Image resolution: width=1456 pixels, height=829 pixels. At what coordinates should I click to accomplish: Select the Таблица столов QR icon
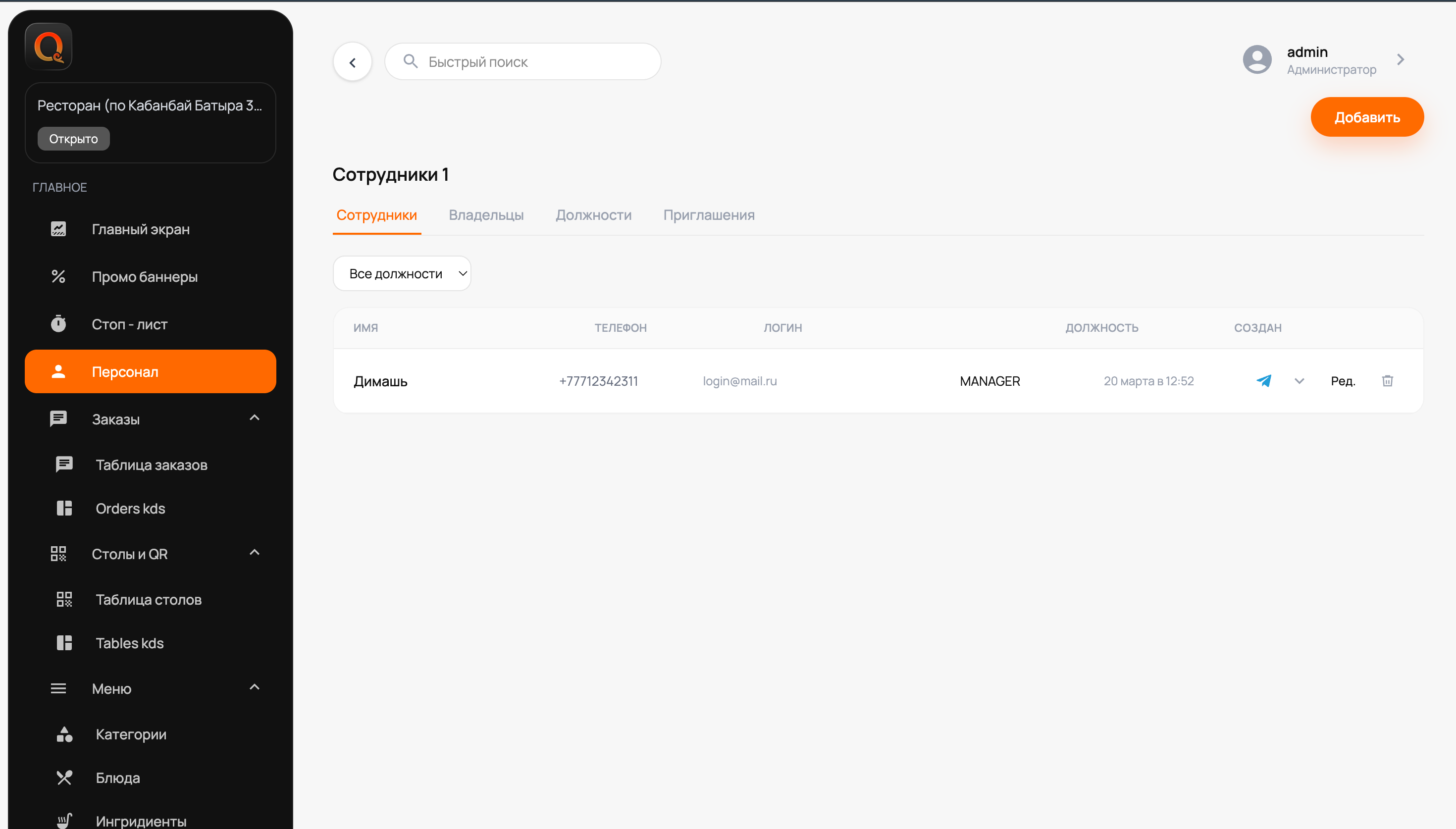(64, 598)
